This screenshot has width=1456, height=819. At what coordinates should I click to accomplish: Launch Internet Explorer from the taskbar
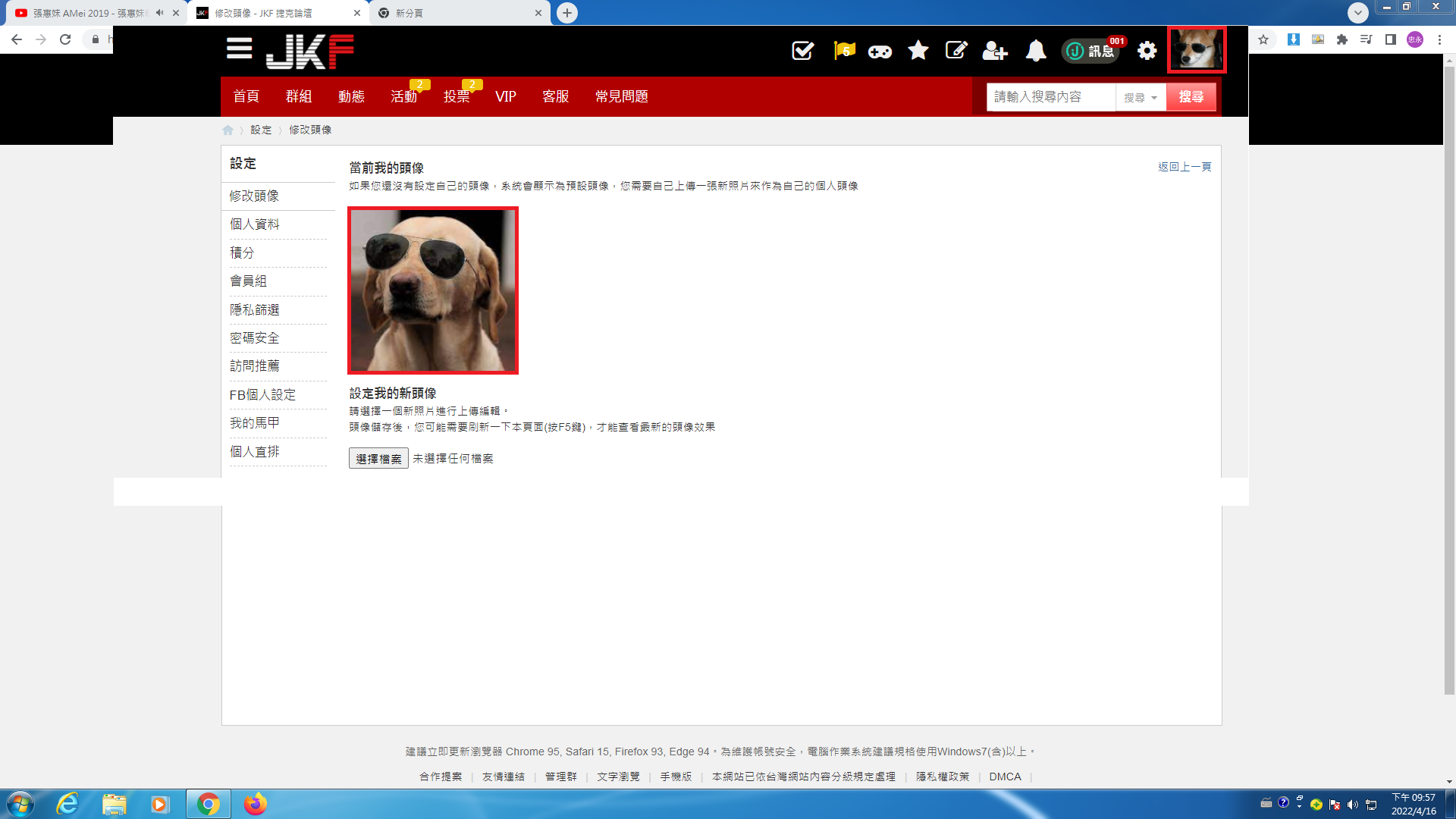(x=67, y=804)
